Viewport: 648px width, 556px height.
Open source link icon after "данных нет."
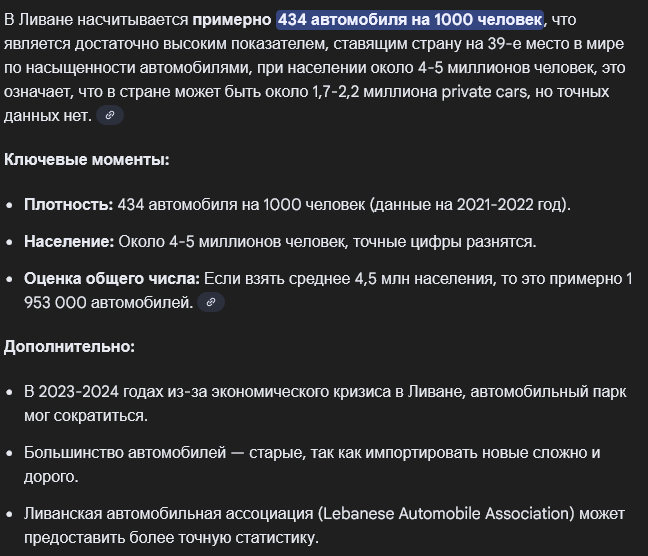pyautogui.click(x=110, y=115)
